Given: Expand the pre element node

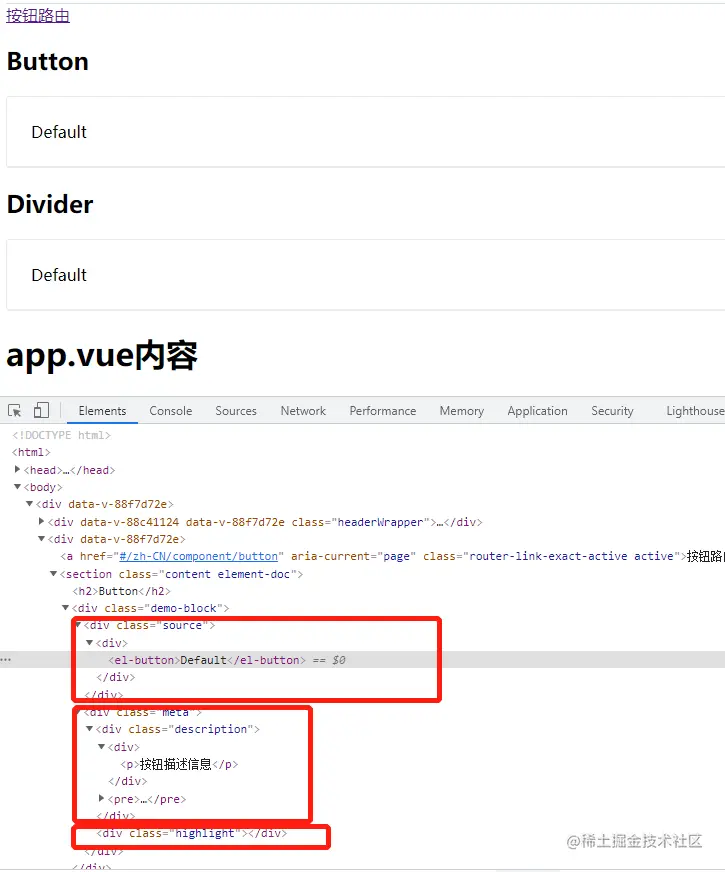Looking at the screenshot, I should (101, 799).
